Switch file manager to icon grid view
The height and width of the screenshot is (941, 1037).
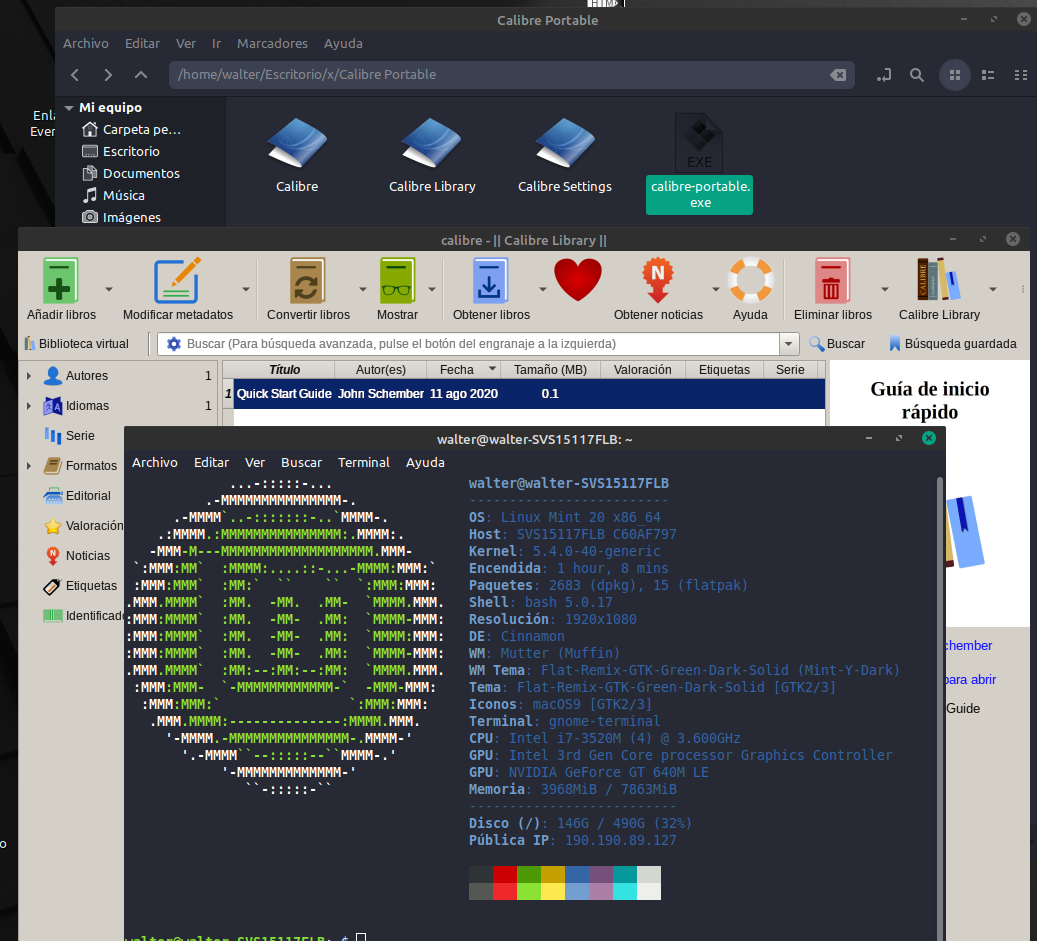(x=954, y=75)
